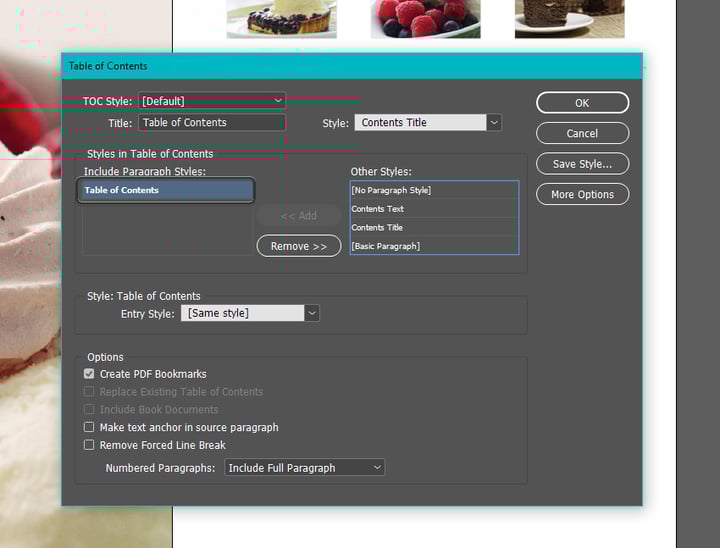The height and width of the screenshot is (548, 720).
Task: Enable Make text anchor in source paragraph
Action: click(x=89, y=427)
